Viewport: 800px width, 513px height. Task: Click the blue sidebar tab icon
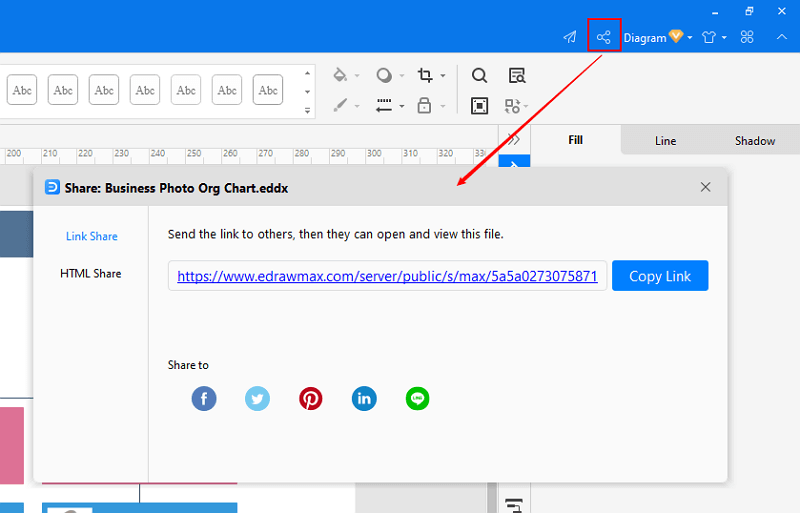514,161
